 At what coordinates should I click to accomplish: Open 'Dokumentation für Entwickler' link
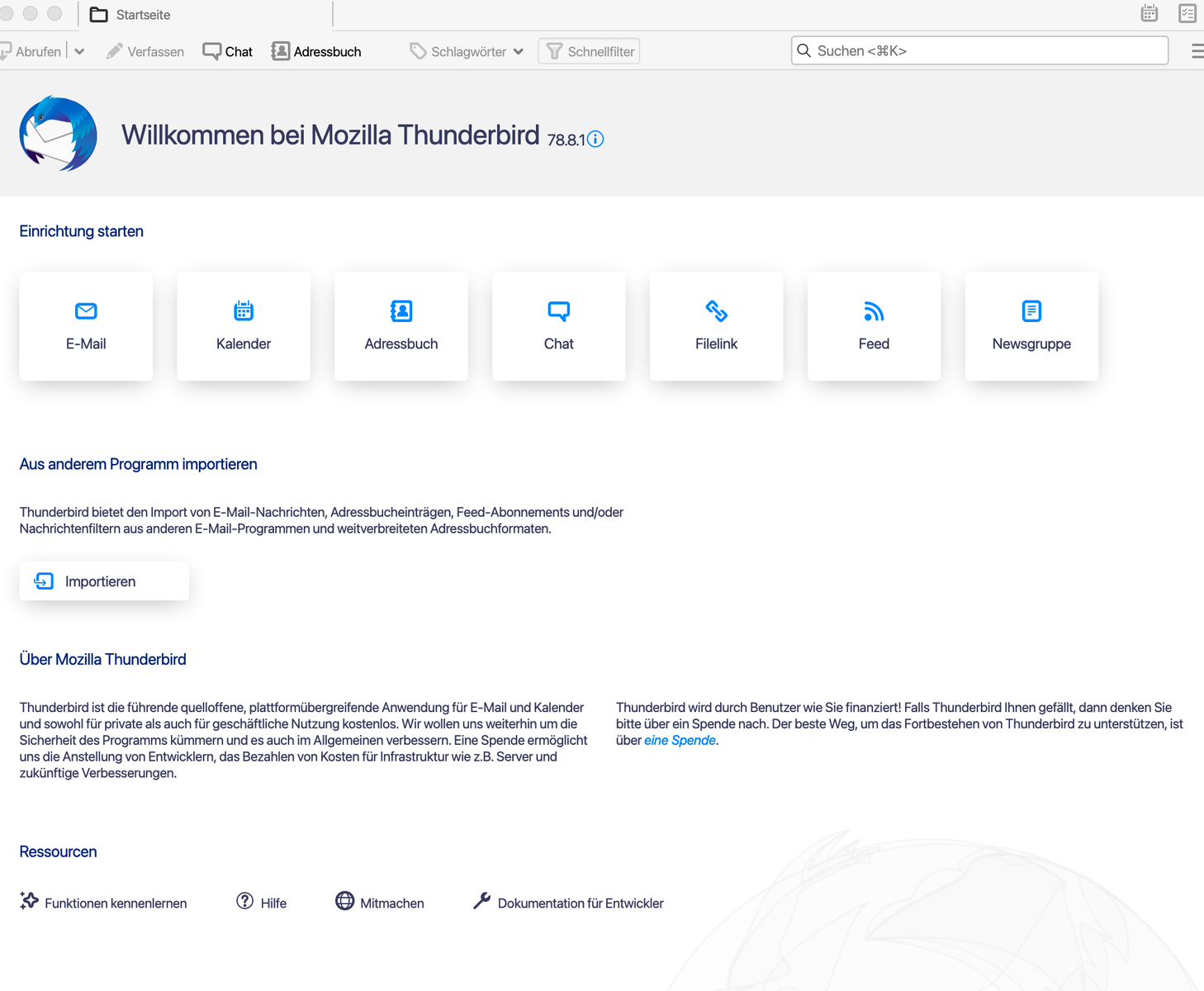pos(568,903)
